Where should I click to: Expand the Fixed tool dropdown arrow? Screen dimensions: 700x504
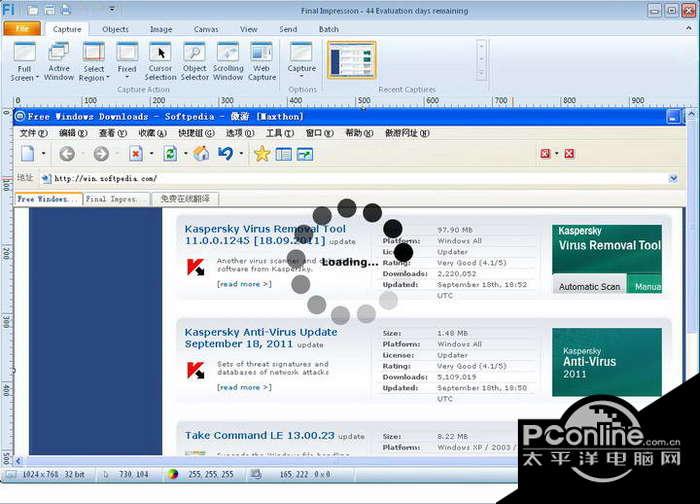coord(127,78)
